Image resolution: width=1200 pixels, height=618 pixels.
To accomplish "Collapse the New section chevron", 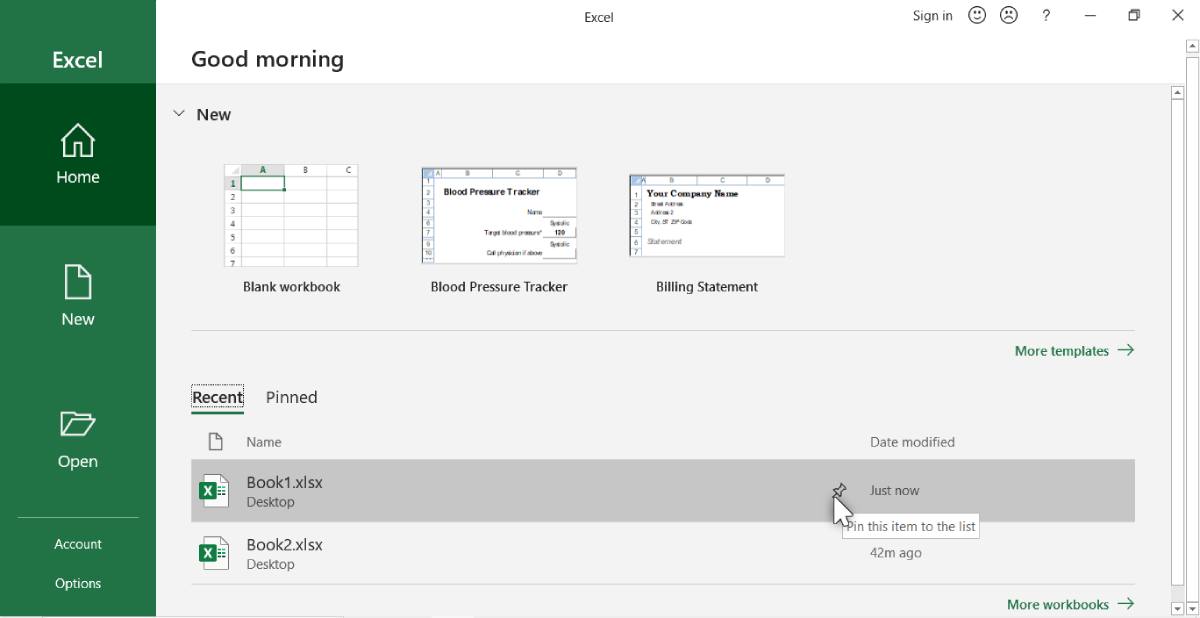I will [x=179, y=114].
